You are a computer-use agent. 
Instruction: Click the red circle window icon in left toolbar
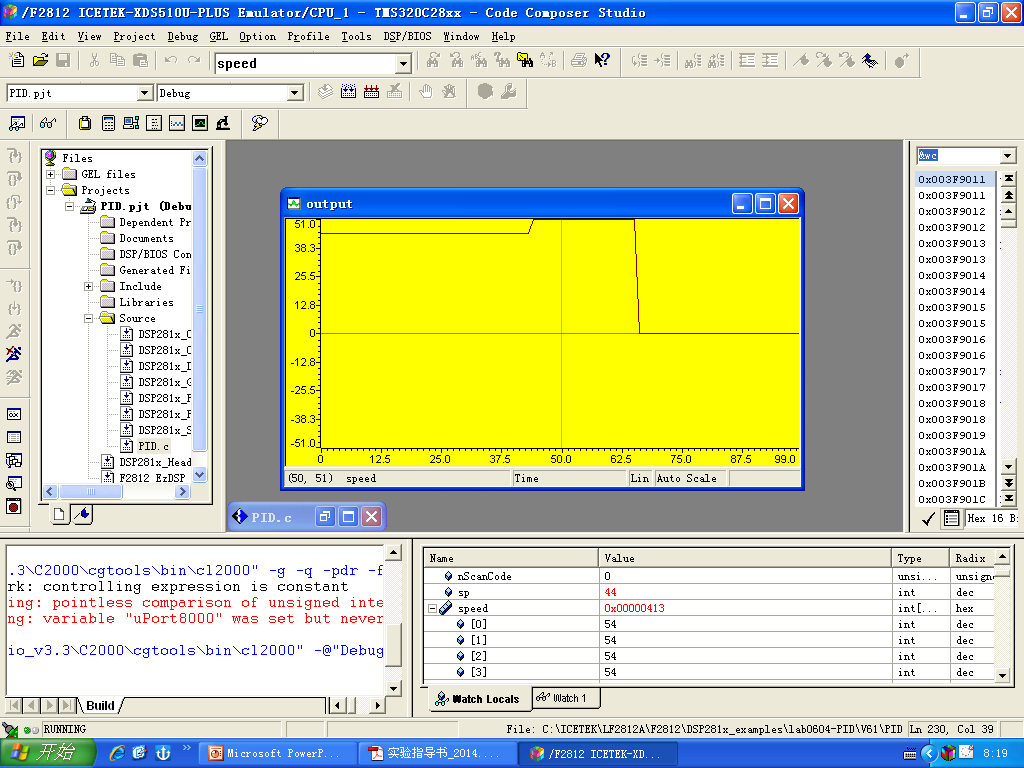click(x=14, y=506)
